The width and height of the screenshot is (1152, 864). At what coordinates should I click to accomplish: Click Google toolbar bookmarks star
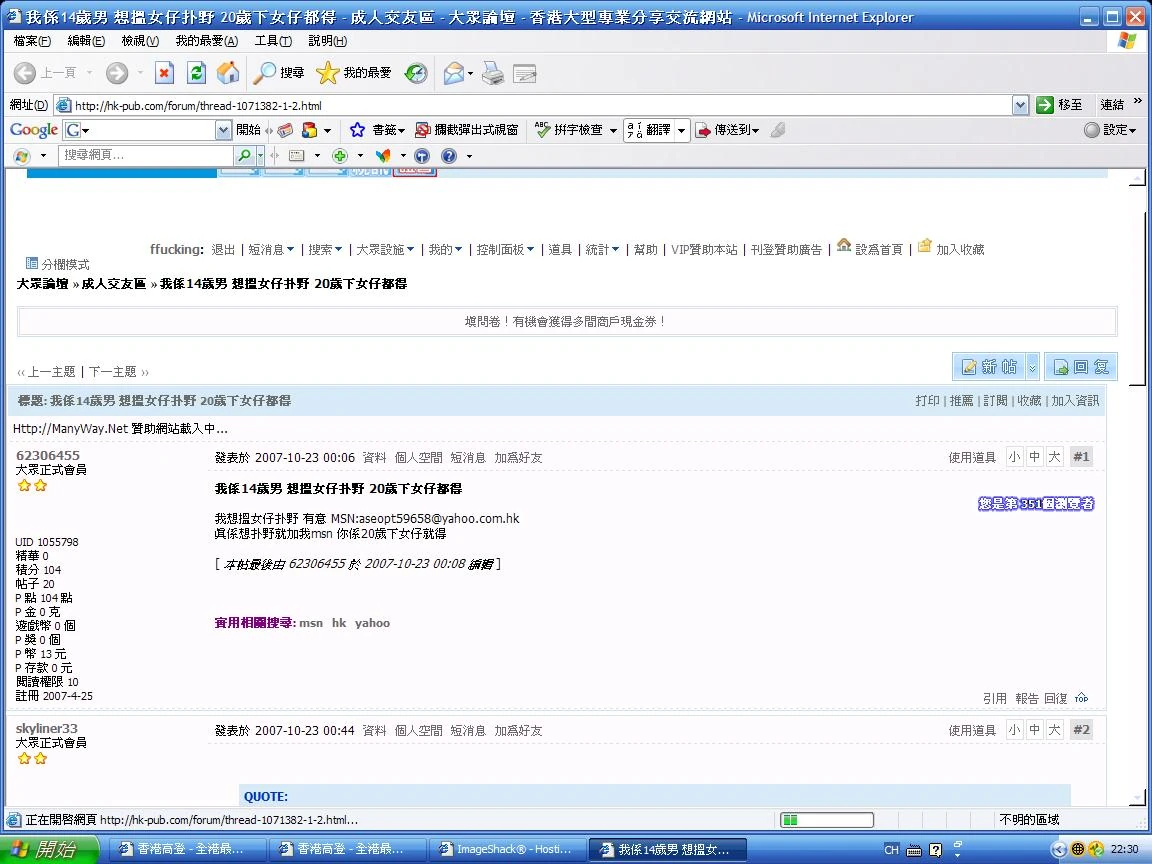(x=357, y=130)
